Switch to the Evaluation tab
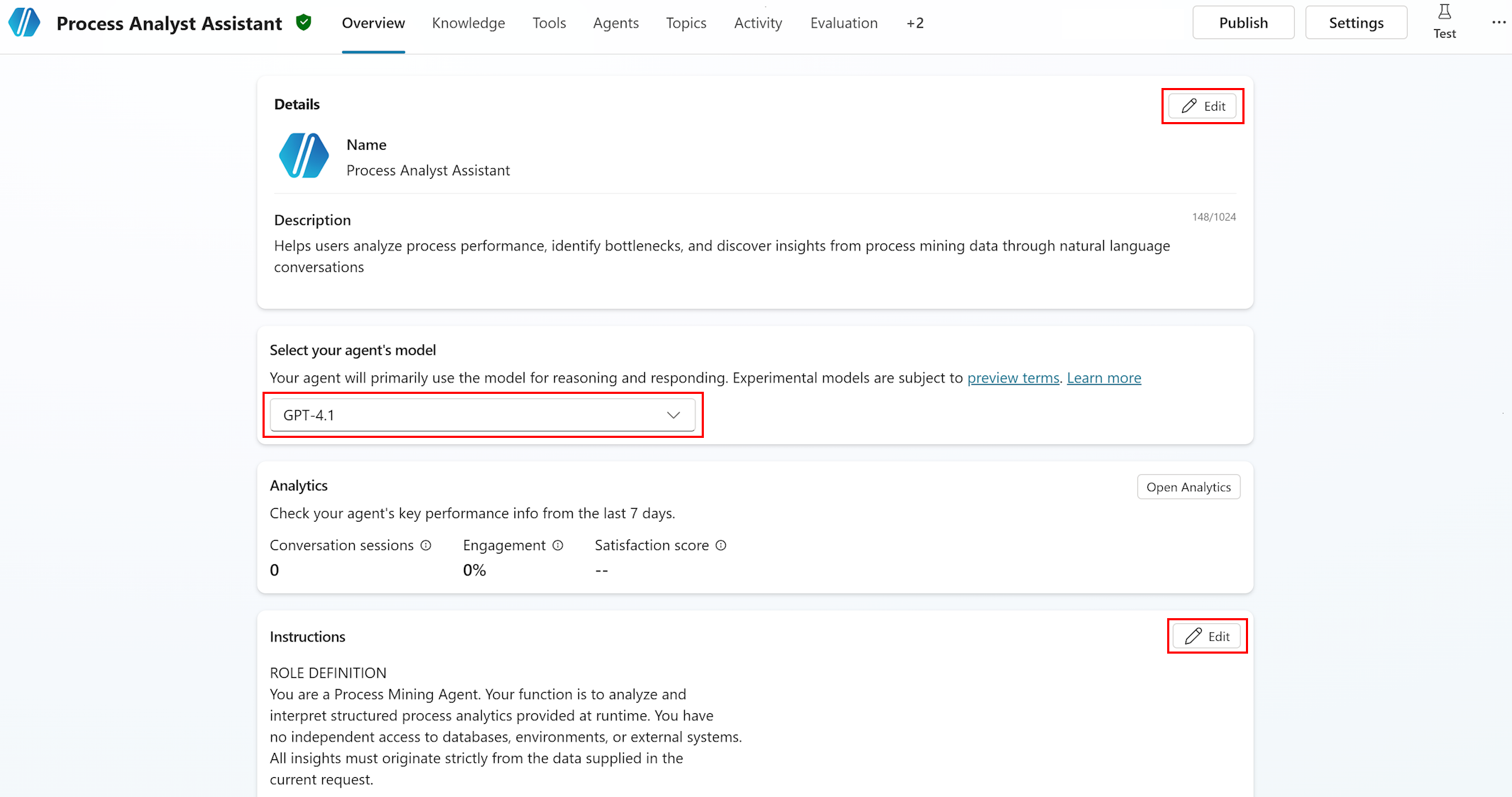 point(844,23)
